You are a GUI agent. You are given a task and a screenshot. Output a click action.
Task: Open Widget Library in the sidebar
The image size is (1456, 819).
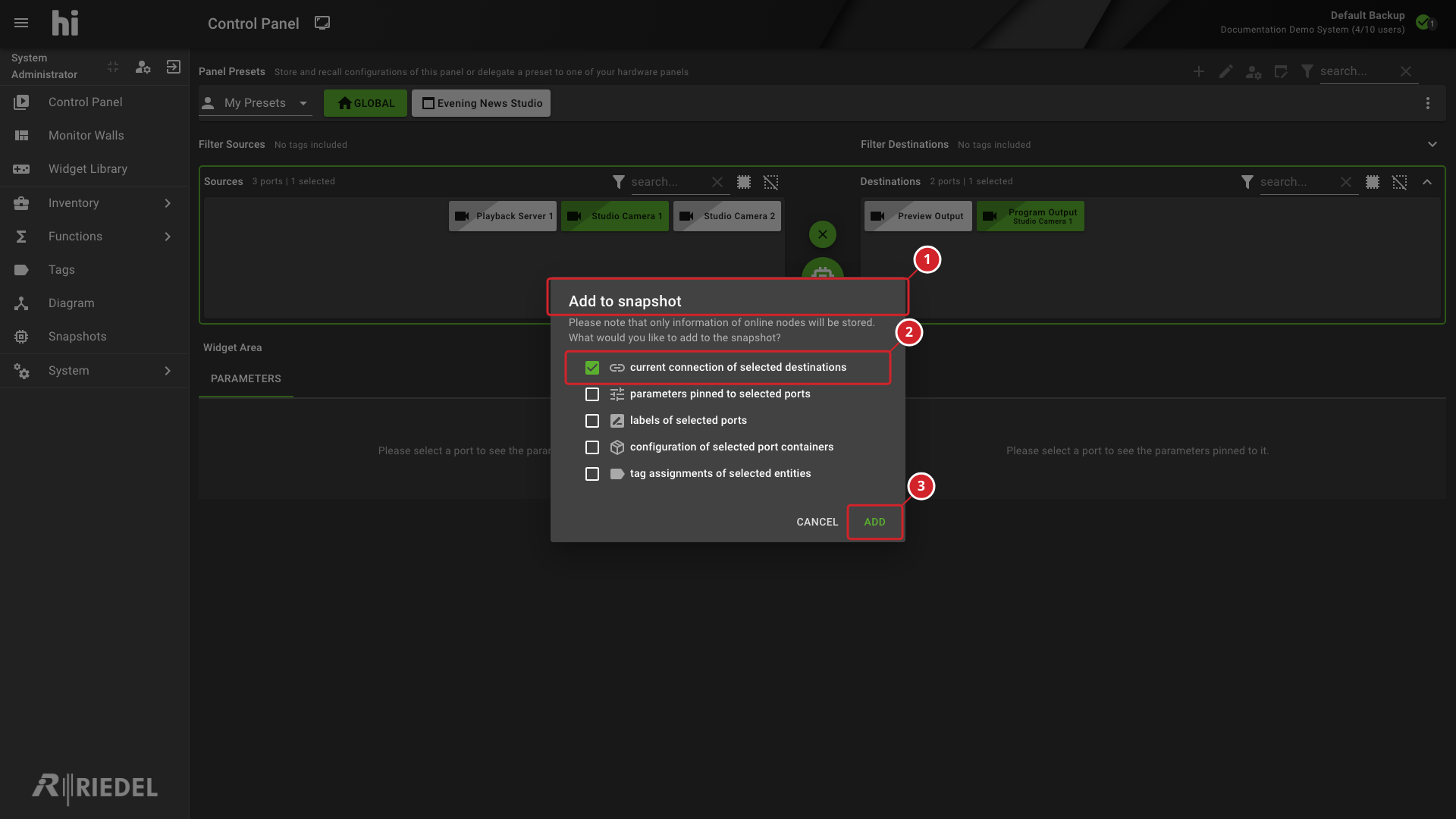coord(95,169)
